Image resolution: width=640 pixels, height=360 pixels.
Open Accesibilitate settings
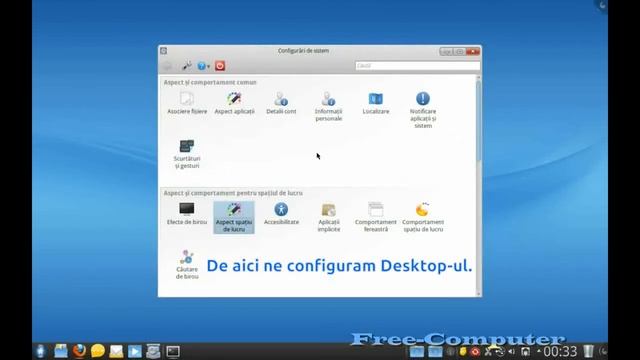pos(281,213)
